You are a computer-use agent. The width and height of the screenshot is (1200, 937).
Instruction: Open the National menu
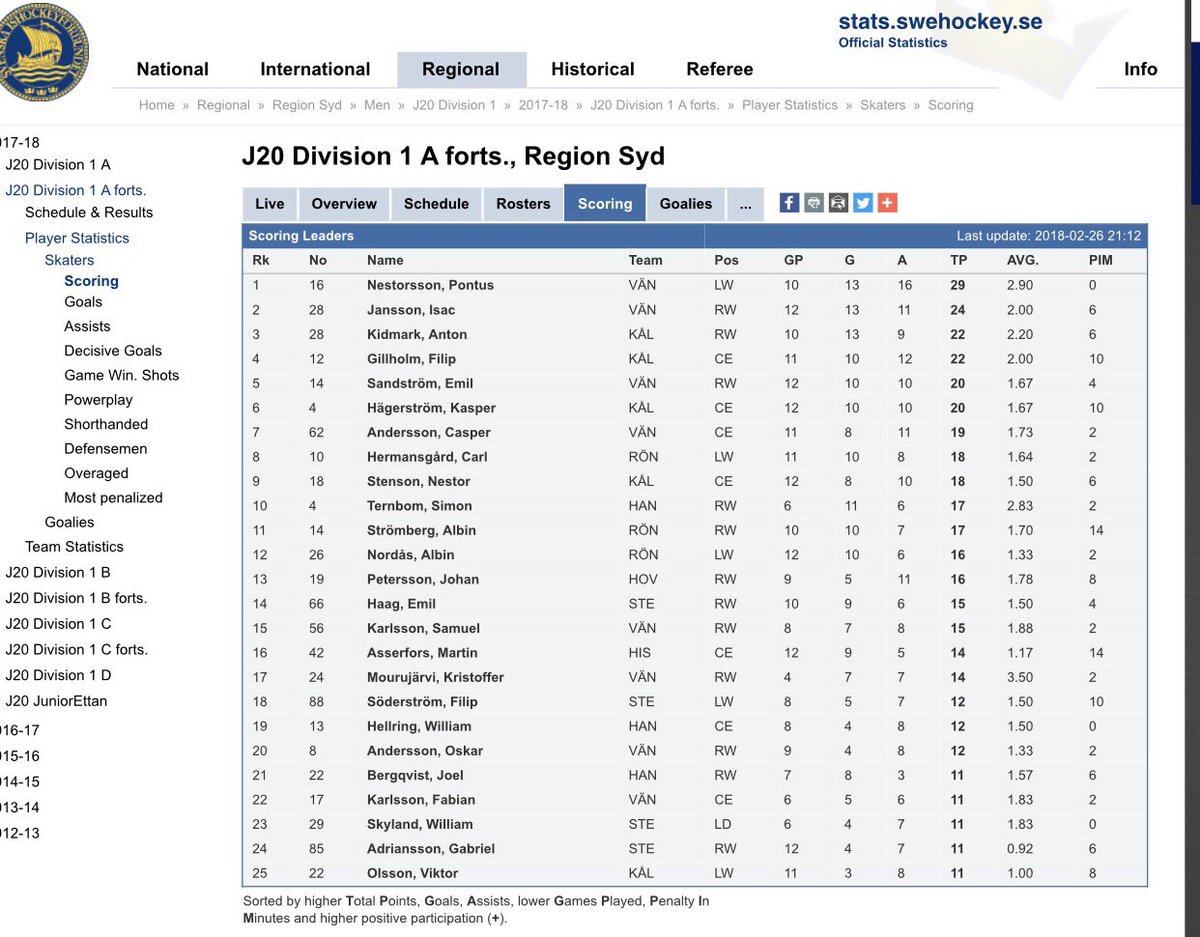click(x=173, y=69)
